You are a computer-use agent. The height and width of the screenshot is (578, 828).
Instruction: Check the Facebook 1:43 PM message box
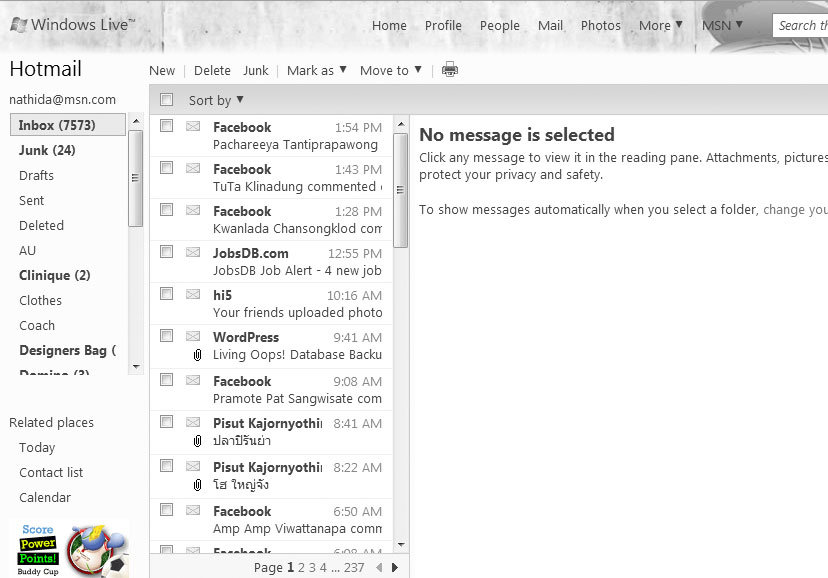[x=166, y=168]
